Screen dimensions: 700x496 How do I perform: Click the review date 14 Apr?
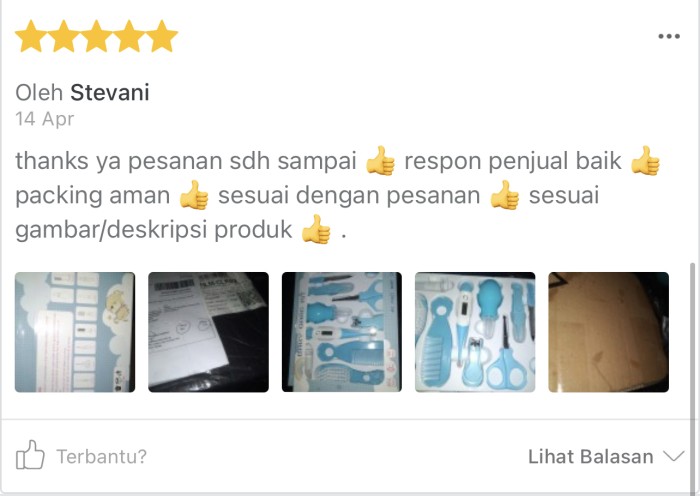(45, 119)
